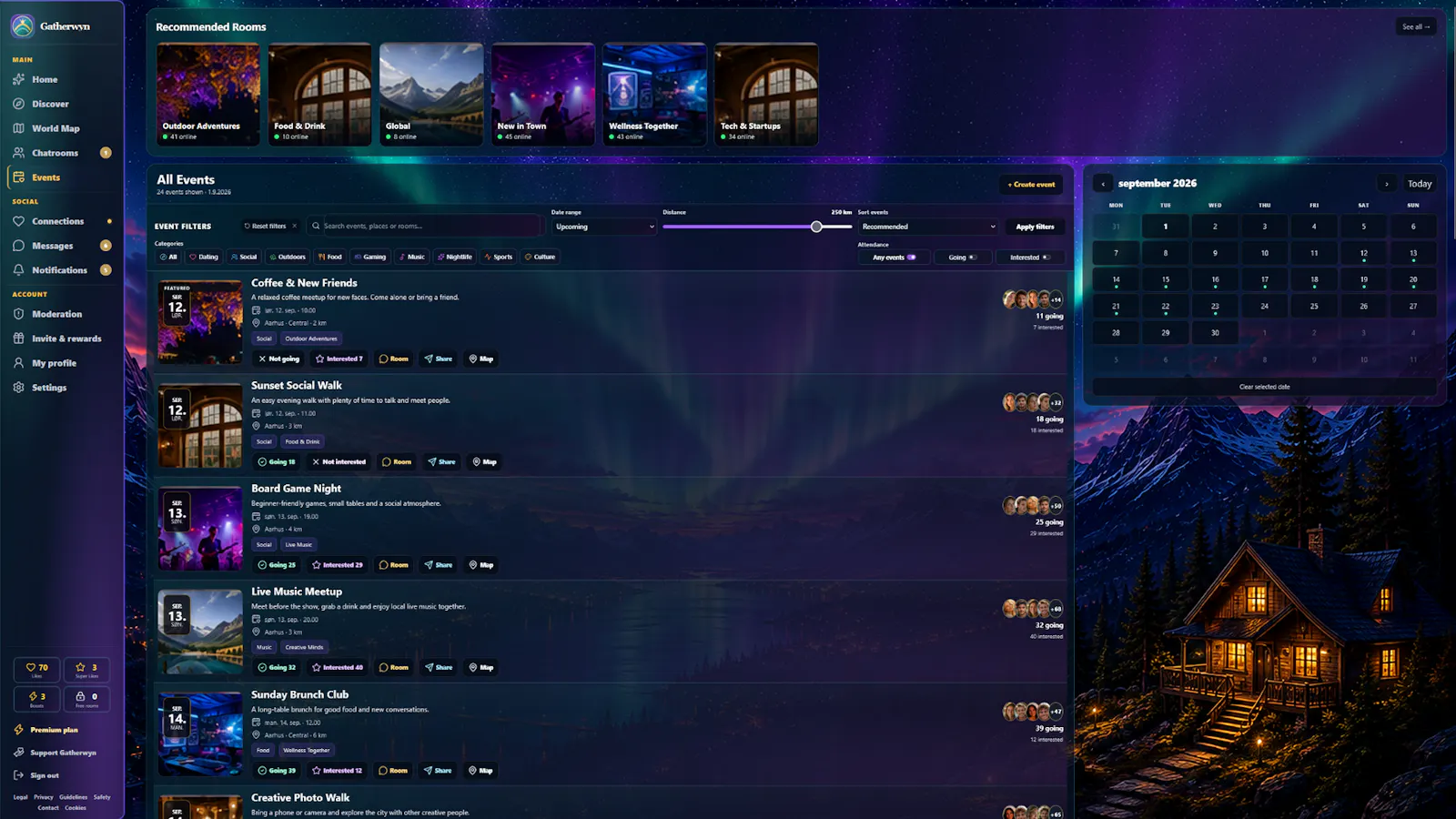
Task: Click Not interested on Sunset Social Walk
Action: coord(339,462)
